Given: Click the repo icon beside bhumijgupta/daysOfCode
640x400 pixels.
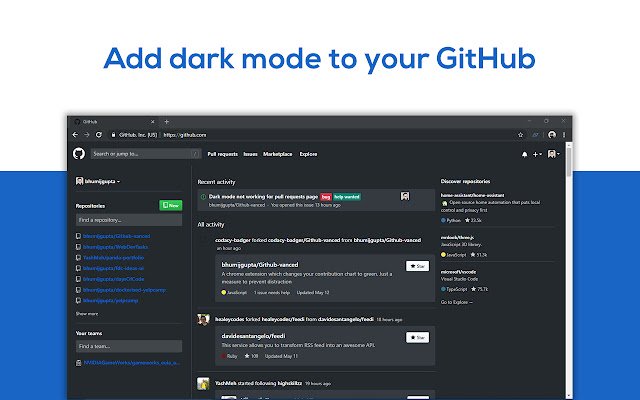Looking at the screenshot, I should (78, 279).
